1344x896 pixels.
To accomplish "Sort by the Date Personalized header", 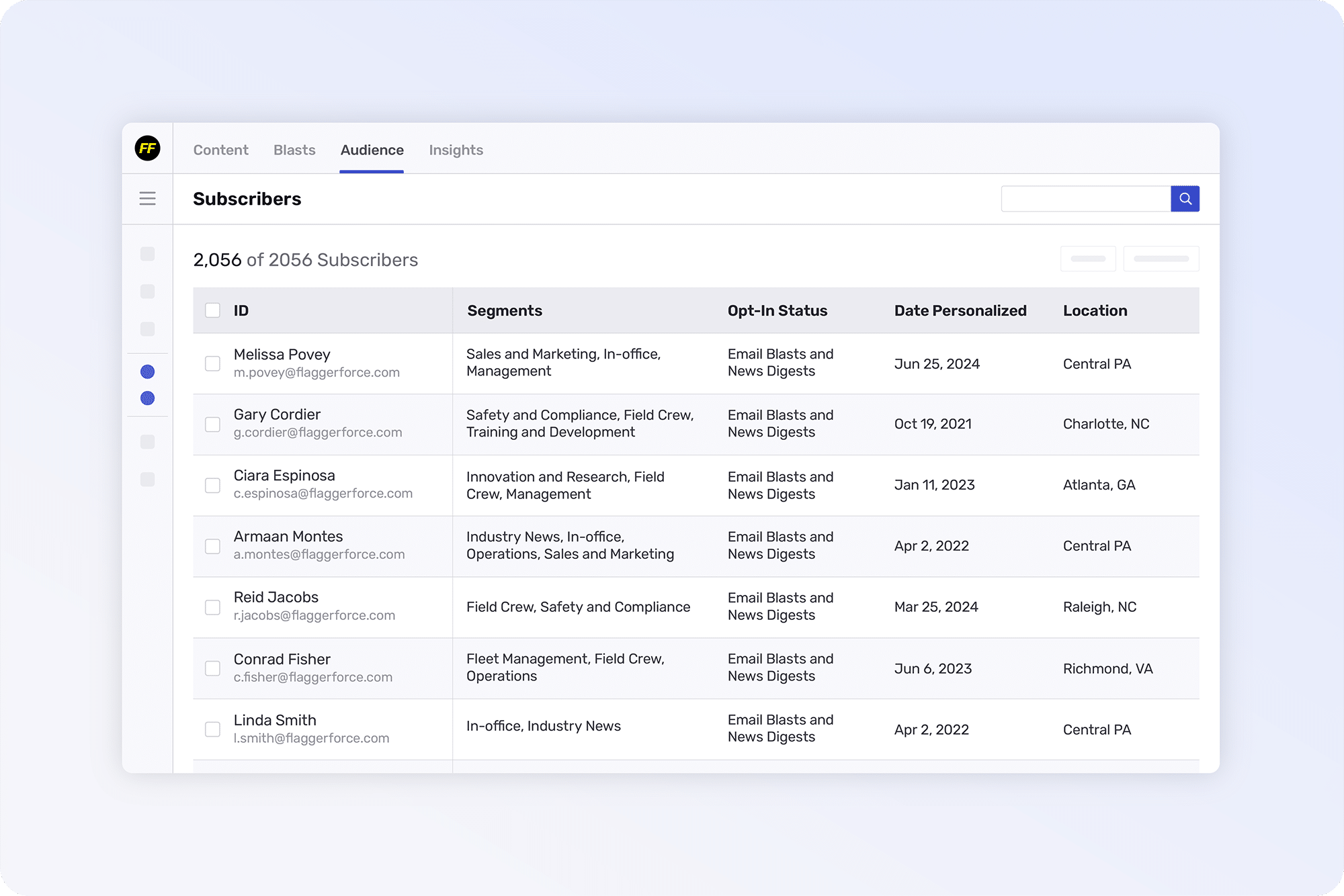I will pyautogui.click(x=960, y=310).
